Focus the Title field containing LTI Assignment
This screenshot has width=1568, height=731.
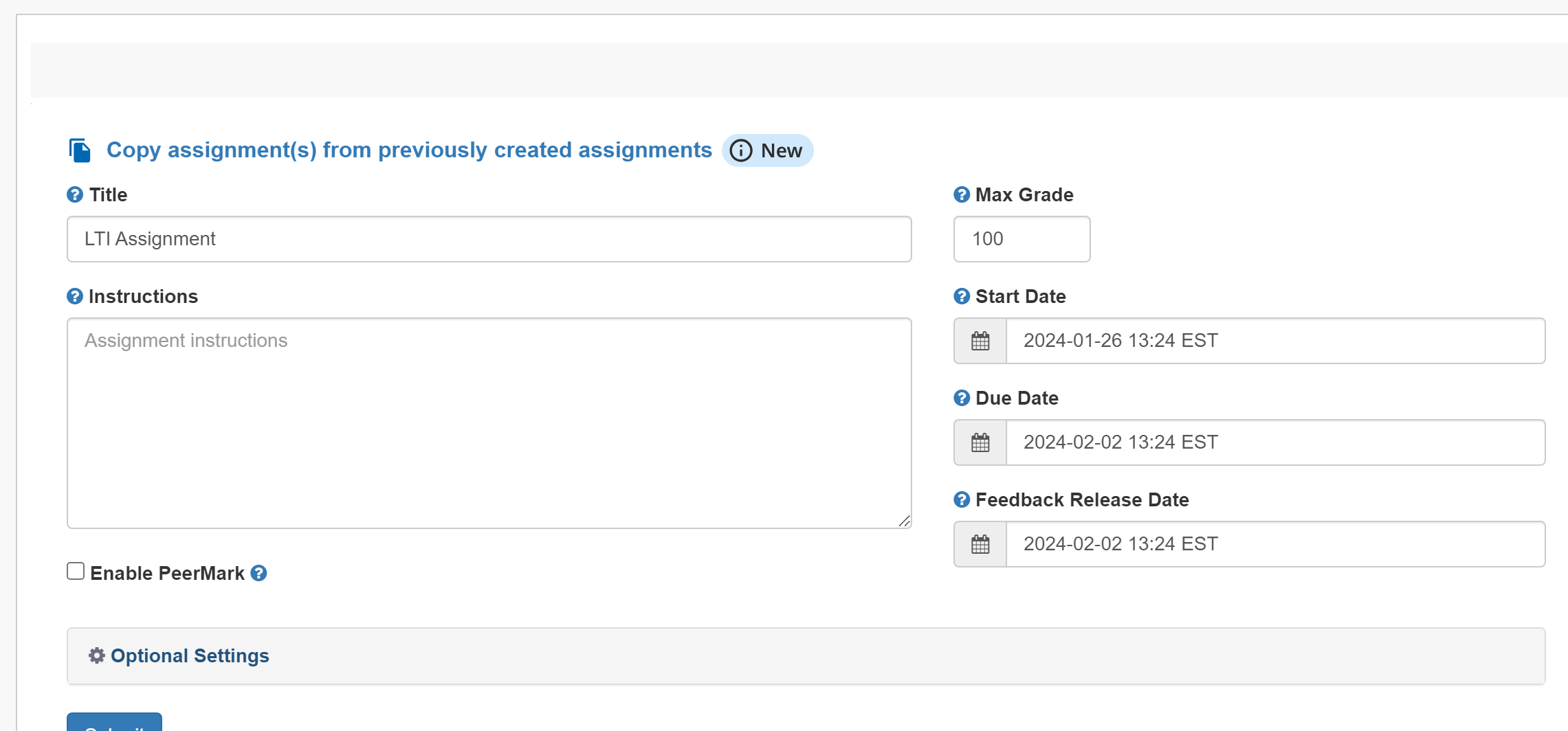pos(489,239)
